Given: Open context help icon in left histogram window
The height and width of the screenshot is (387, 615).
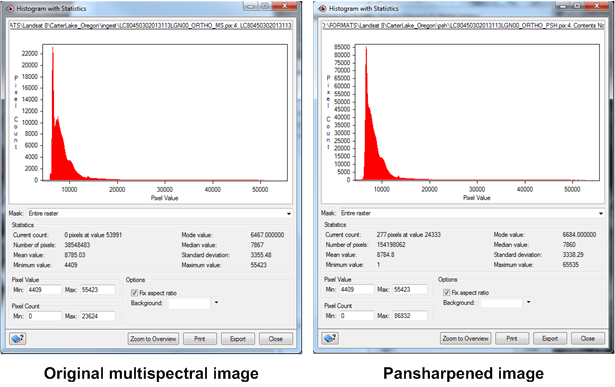Looking at the screenshot, I should pyautogui.click(x=18, y=338).
